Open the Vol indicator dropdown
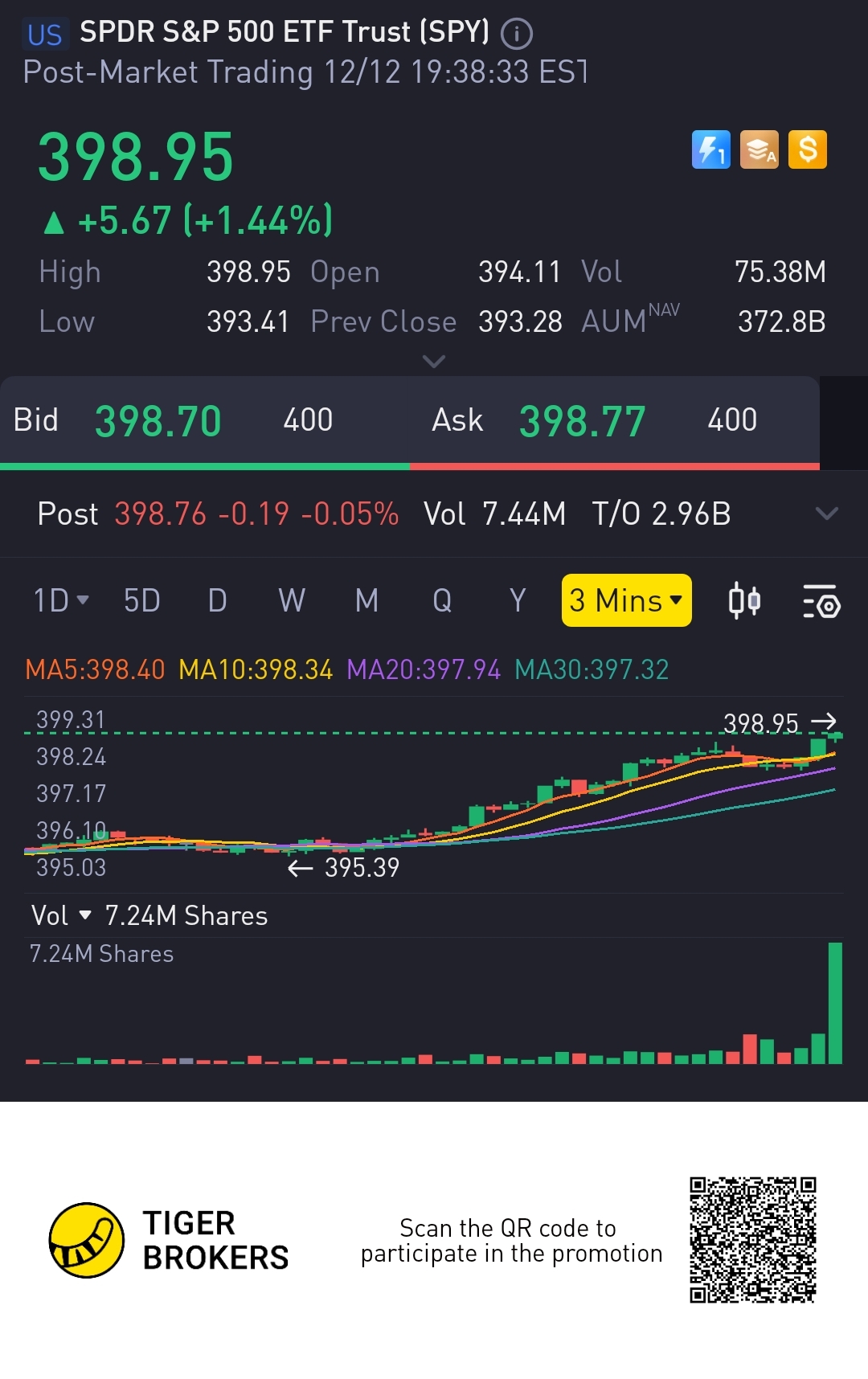868x1379 pixels. 62,915
